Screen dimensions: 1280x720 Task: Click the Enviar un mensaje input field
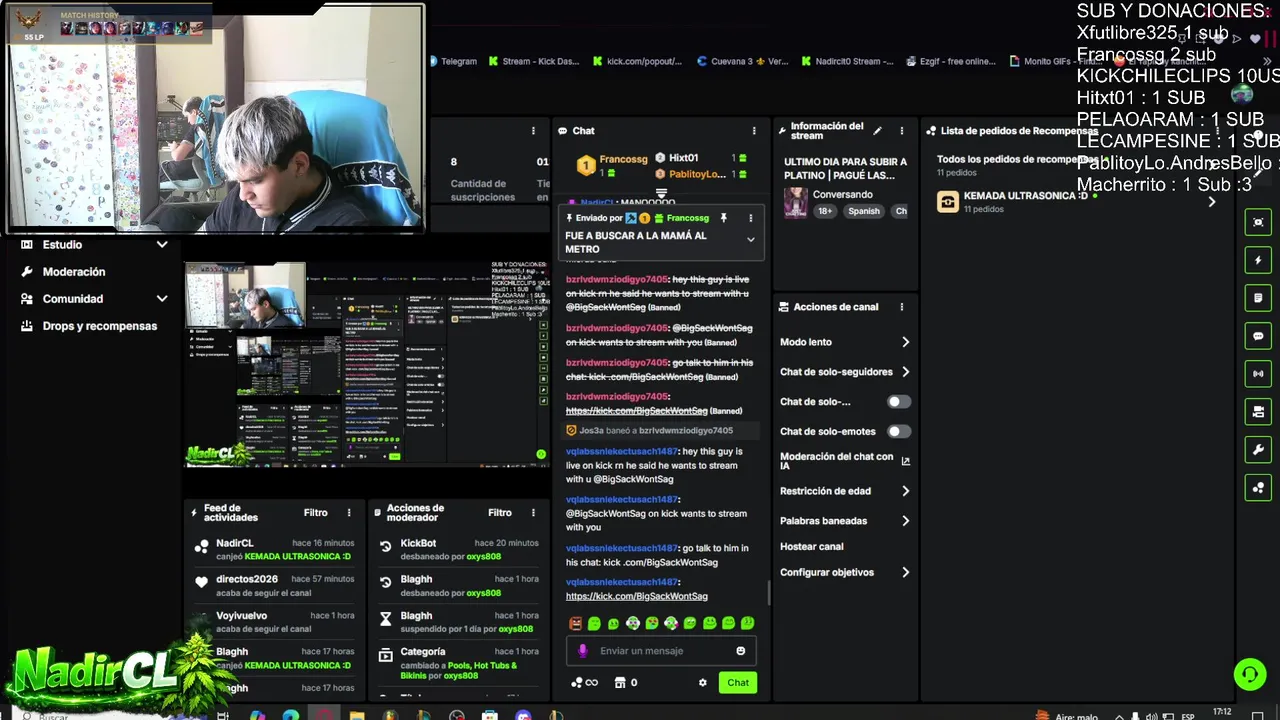[x=661, y=651]
